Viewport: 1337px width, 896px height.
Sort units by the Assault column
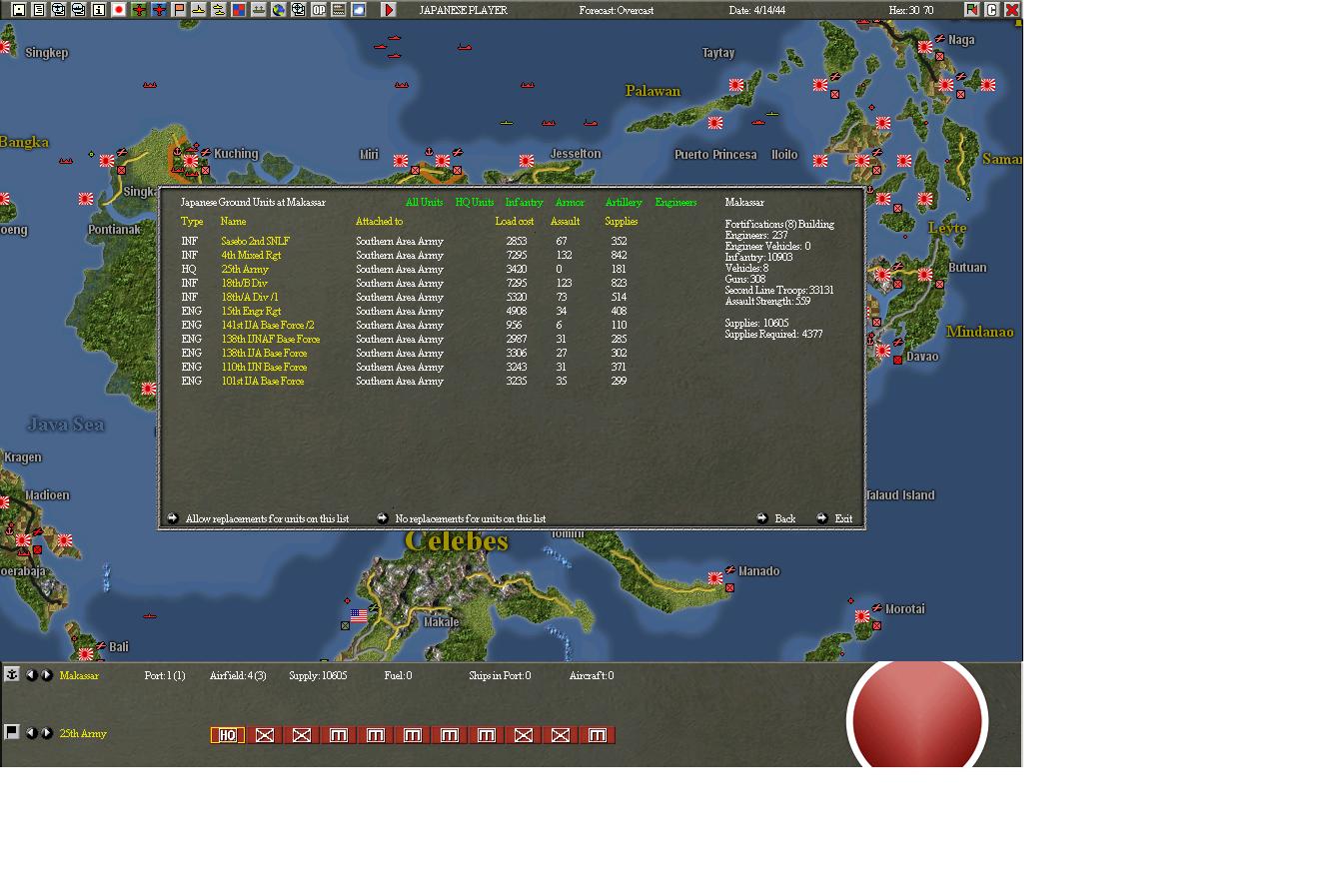[x=565, y=222]
